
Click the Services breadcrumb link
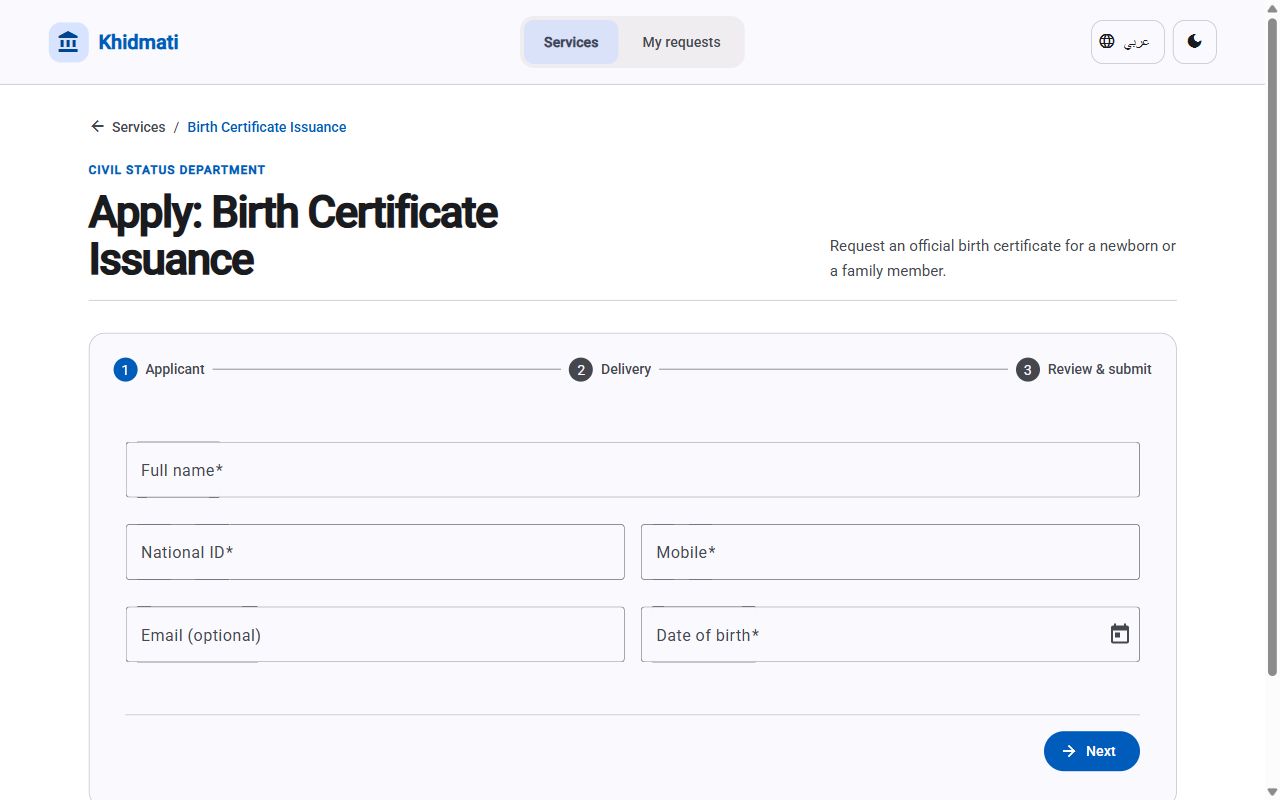tap(139, 127)
